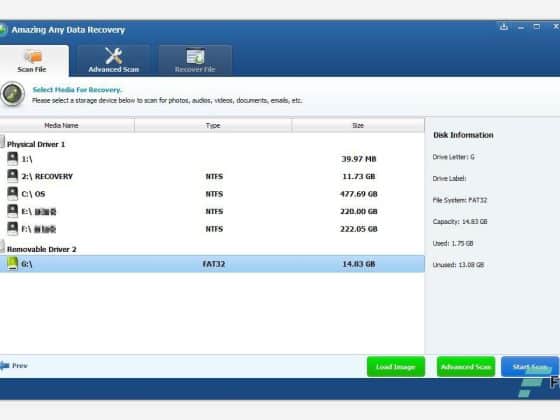This screenshot has height=420, width=560.
Task: Switch to Advanced Scan tab
Action: pyautogui.click(x=114, y=61)
